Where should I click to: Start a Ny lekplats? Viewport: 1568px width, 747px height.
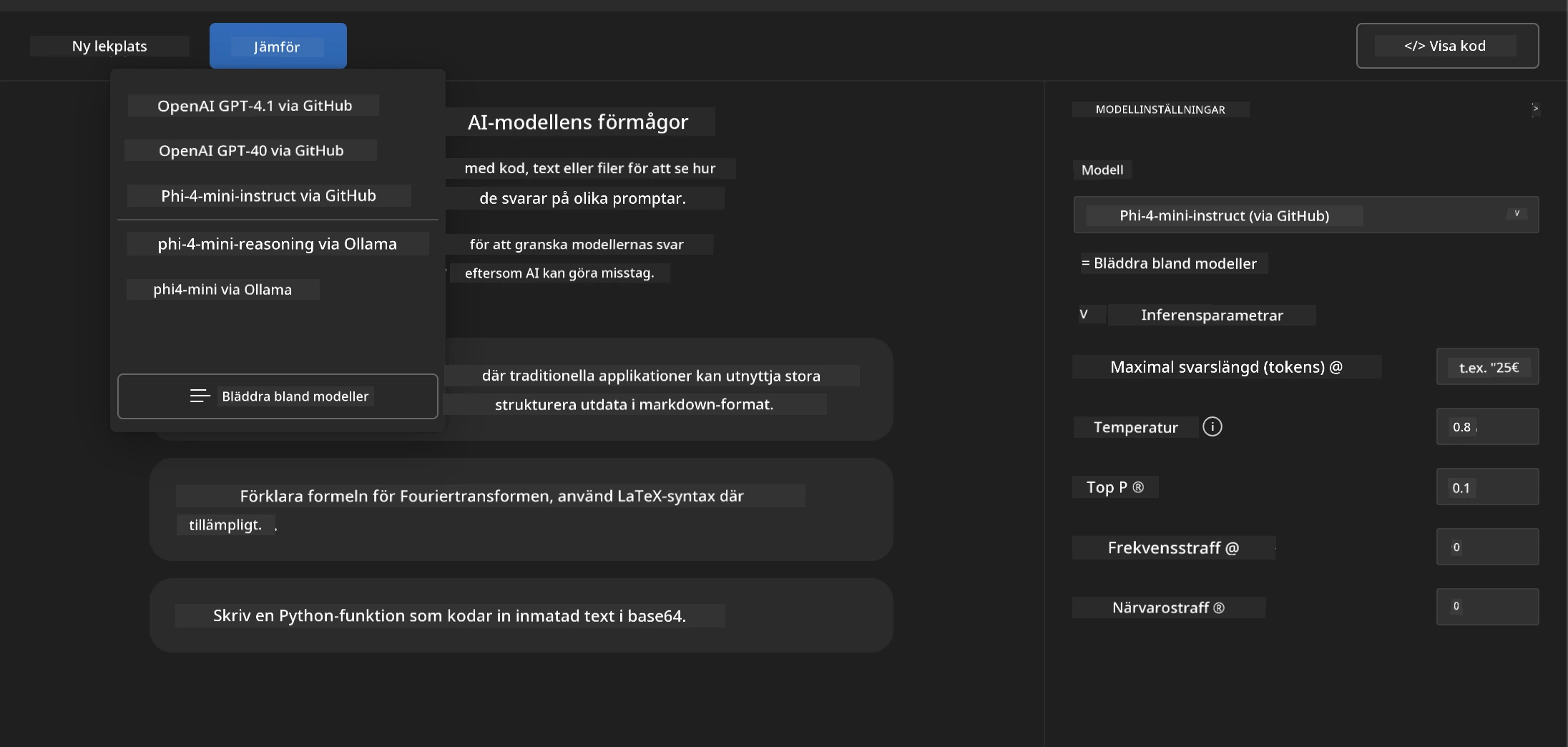coord(109,47)
